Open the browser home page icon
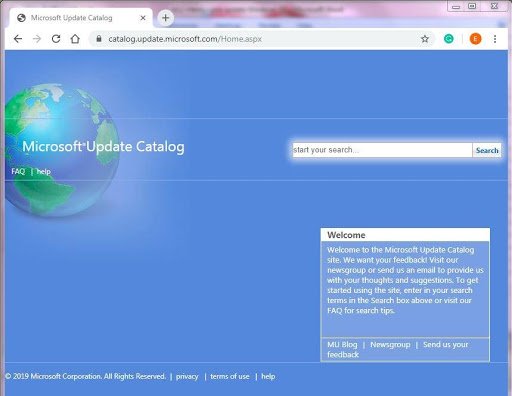Viewport: 512px width, 396px height. point(75,39)
